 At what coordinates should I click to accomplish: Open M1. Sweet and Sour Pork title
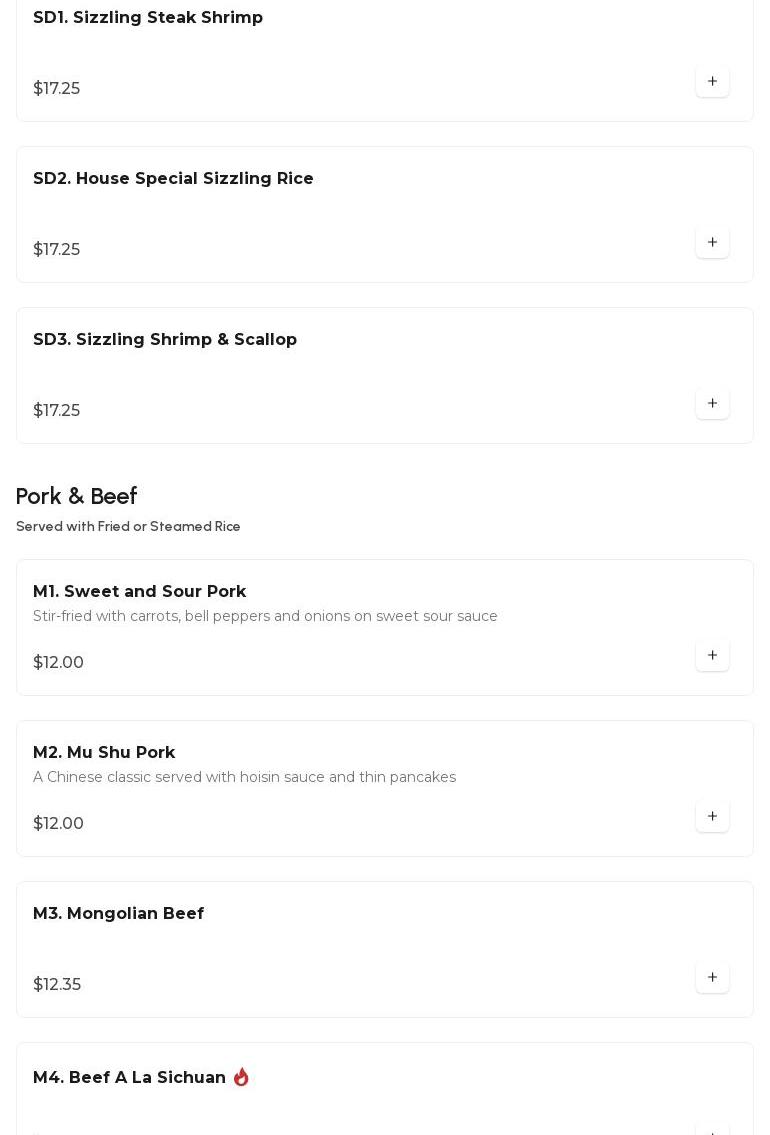[139, 592]
